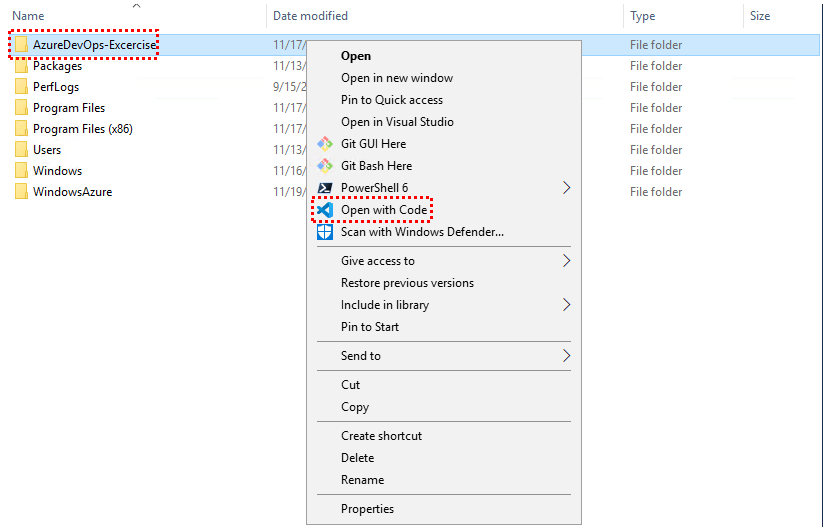The width and height of the screenshot is (827, 532).
Task: Sort by the Date modified column header
Action: (310, 16)
